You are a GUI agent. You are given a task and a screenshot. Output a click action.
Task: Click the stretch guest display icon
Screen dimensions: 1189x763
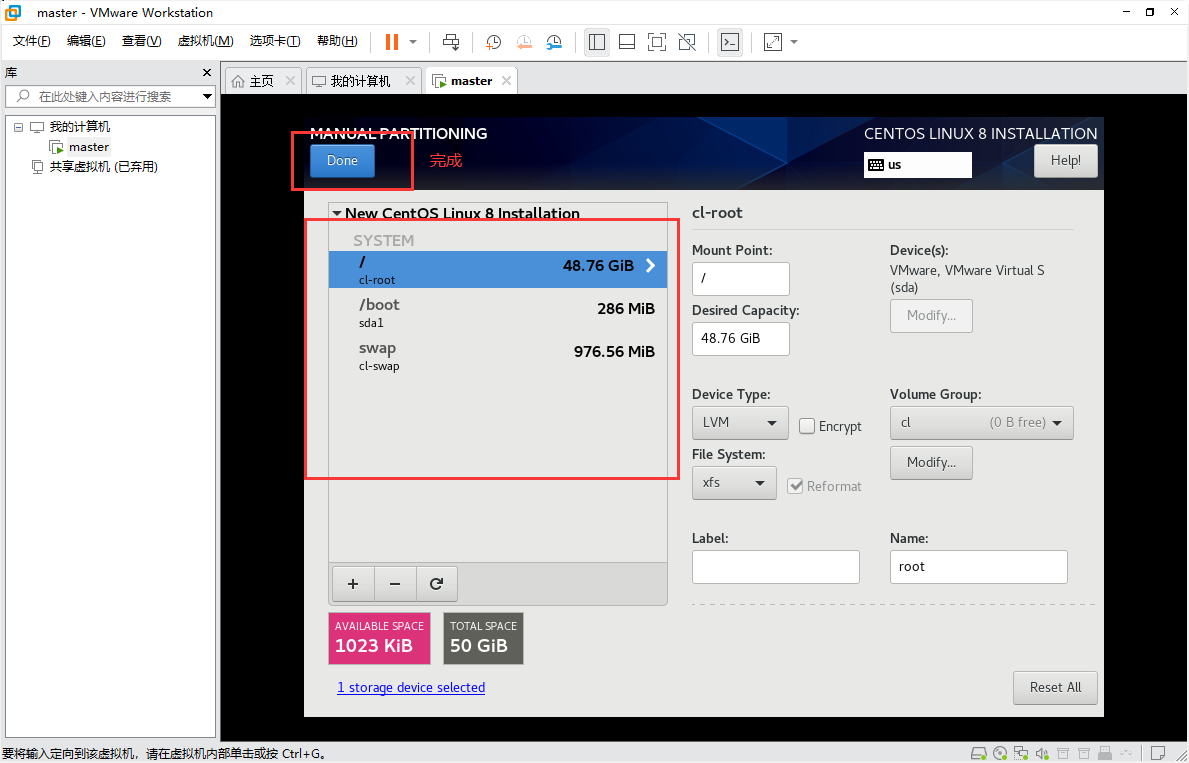point(773,42)
